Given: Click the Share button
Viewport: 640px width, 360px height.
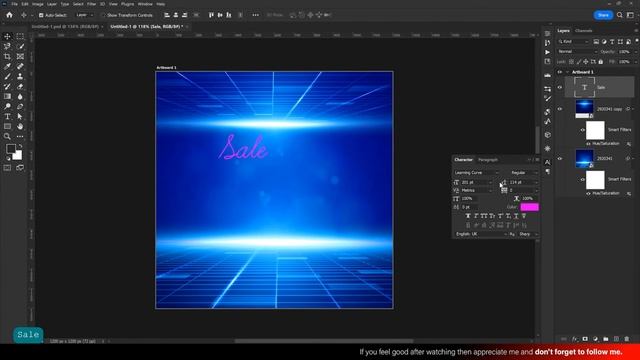Looking at the screenshot, I should (603, 15).
